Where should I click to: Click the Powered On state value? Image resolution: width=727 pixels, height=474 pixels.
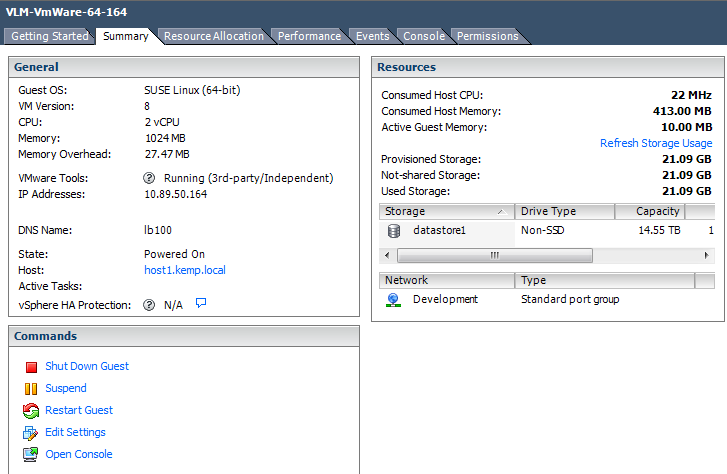click(x=174, y=254)
